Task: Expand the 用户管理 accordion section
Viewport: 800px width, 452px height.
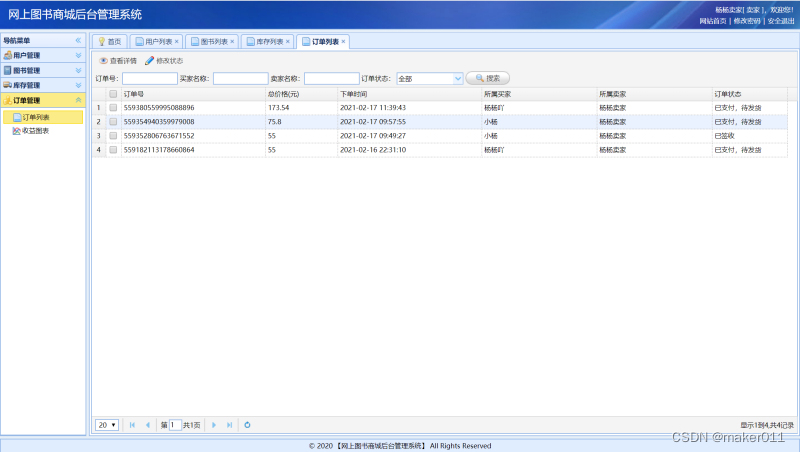Action: click(x=78, y=55)
